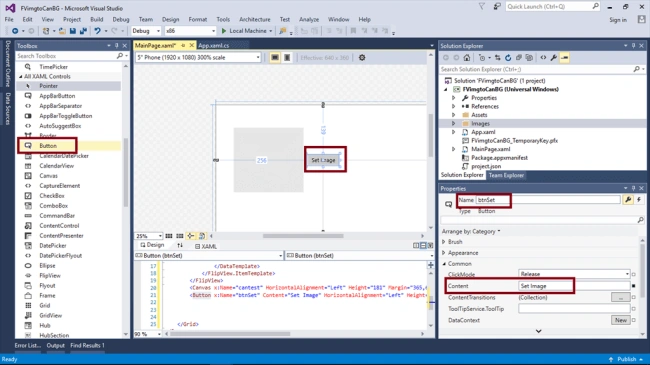Image resolution: width=650 pixels, height=365 pixels.
Task: Click the Save toolbar icon
Action: tap(73, 31)
